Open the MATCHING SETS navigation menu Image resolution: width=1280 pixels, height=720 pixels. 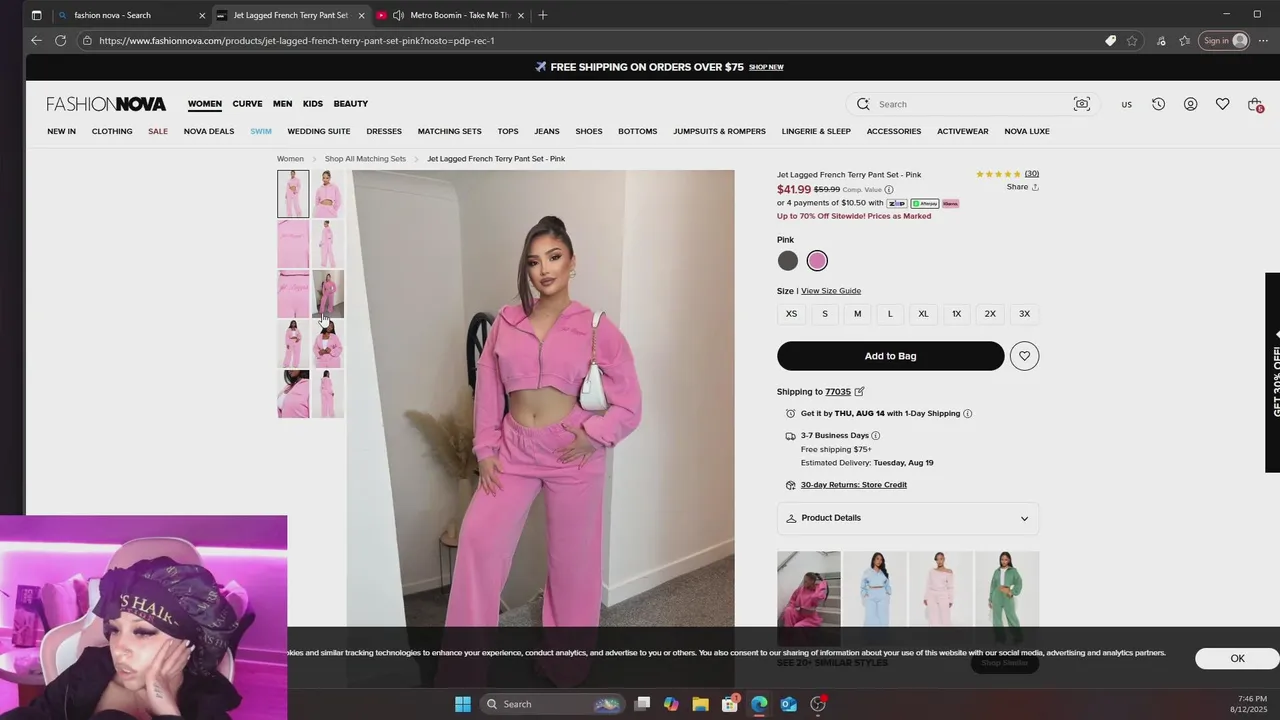coord(449,131)
